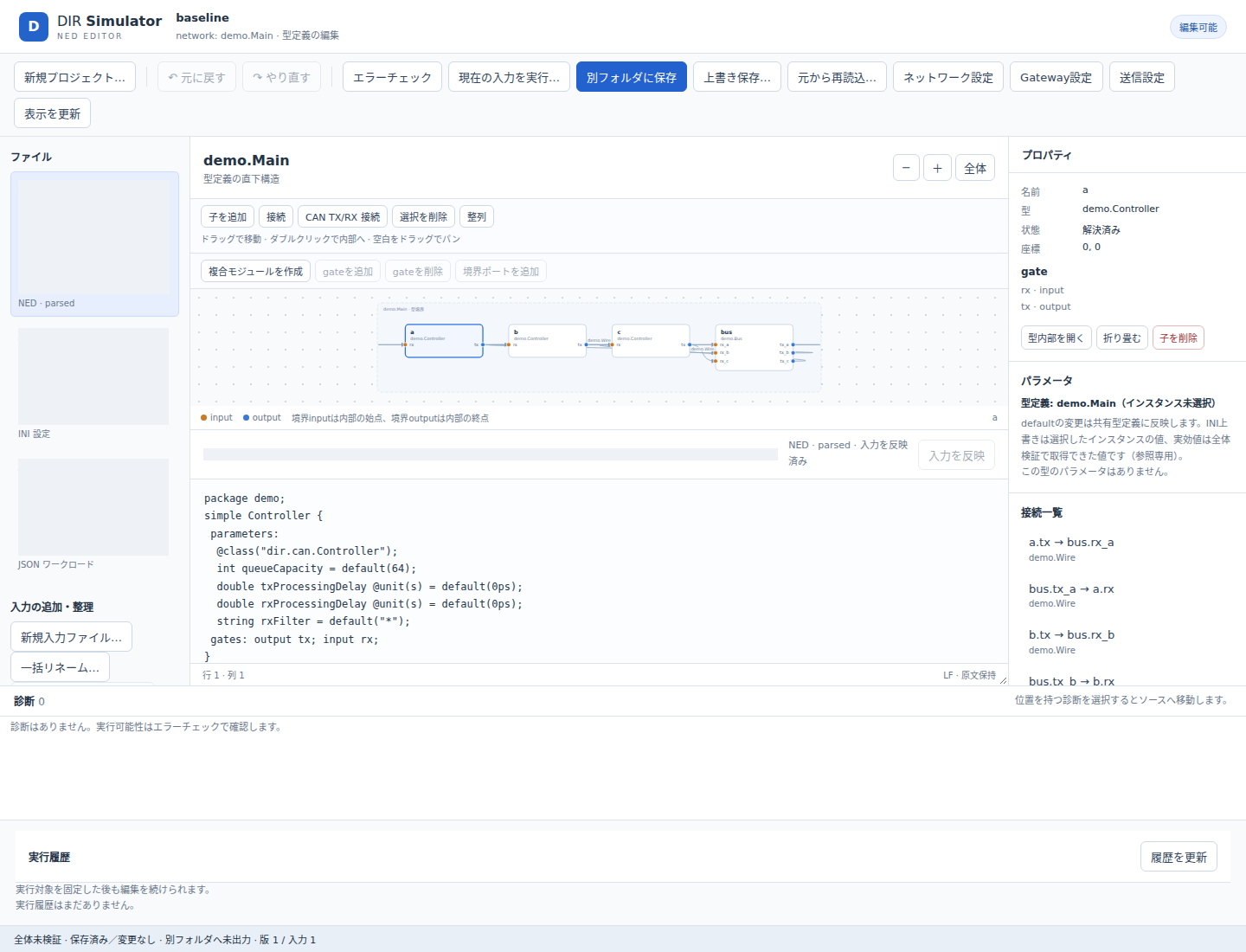Click 複合モジュールを作成
This screenshot has width=1246, height=952.
(x=256, y=271)
